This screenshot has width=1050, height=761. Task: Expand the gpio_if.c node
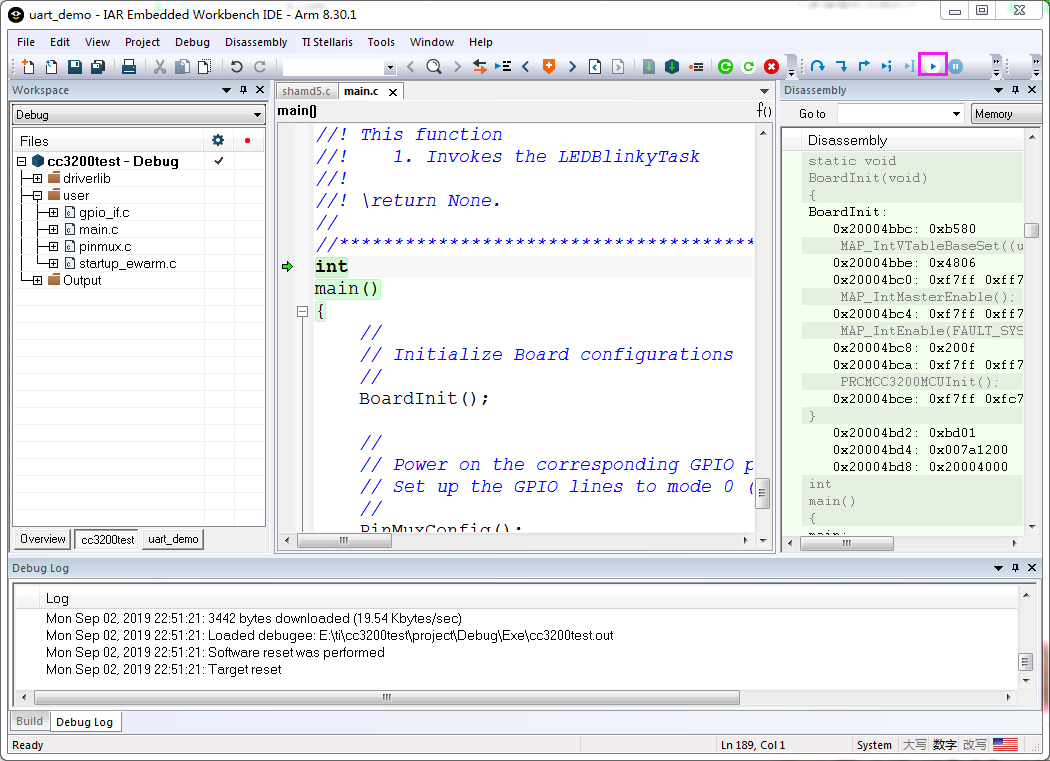(x=54, y=212)
